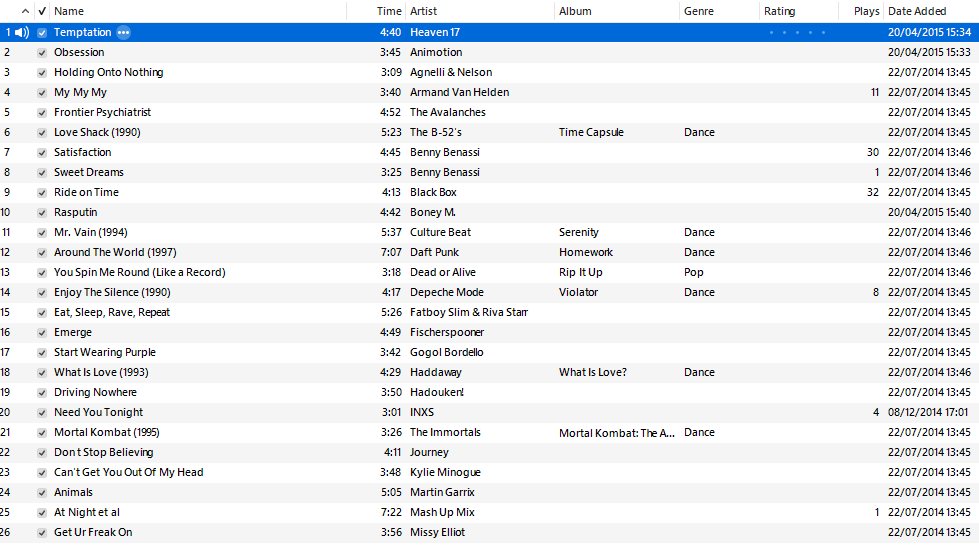The image size is (979, 545).
Task: Select the track Emerge
Action: (73, 332)
